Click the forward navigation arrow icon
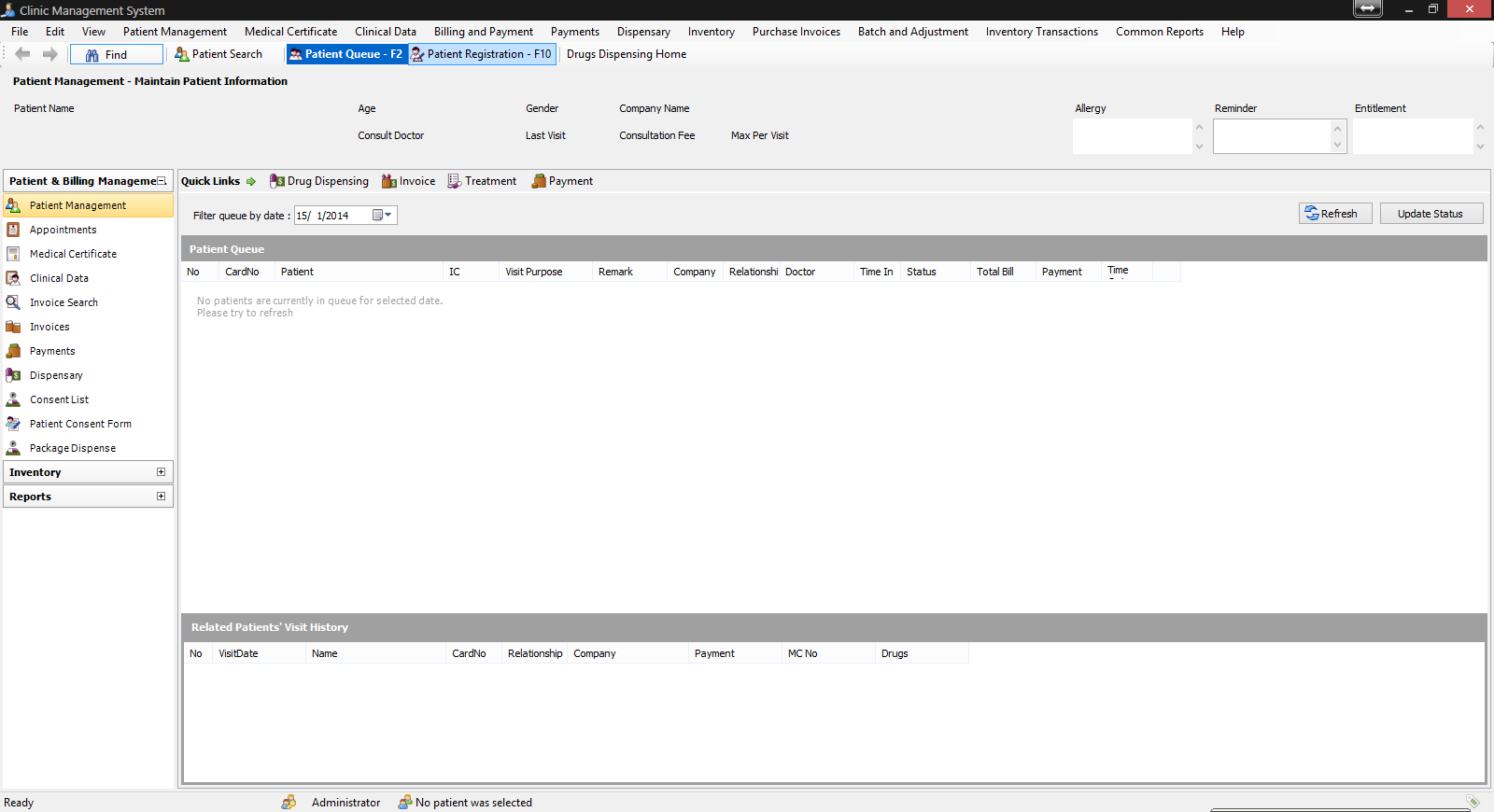This screenshot has width=1494, height=812. (x=50, y=54)
